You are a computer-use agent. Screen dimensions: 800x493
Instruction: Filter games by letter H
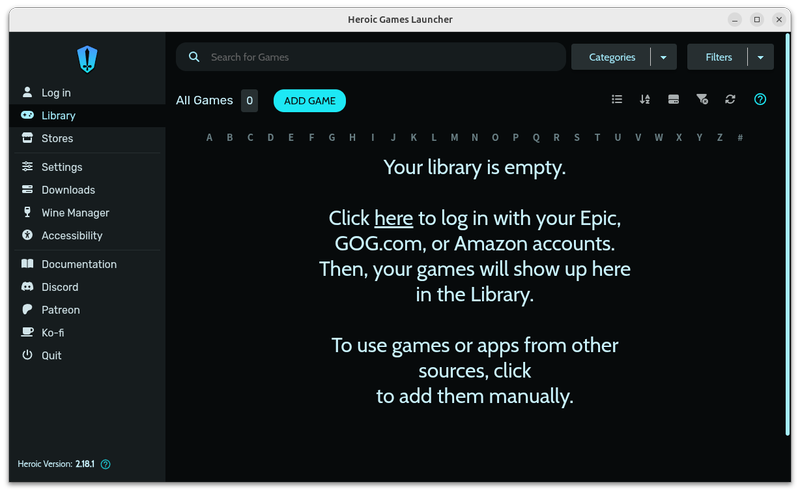[352, 137]
